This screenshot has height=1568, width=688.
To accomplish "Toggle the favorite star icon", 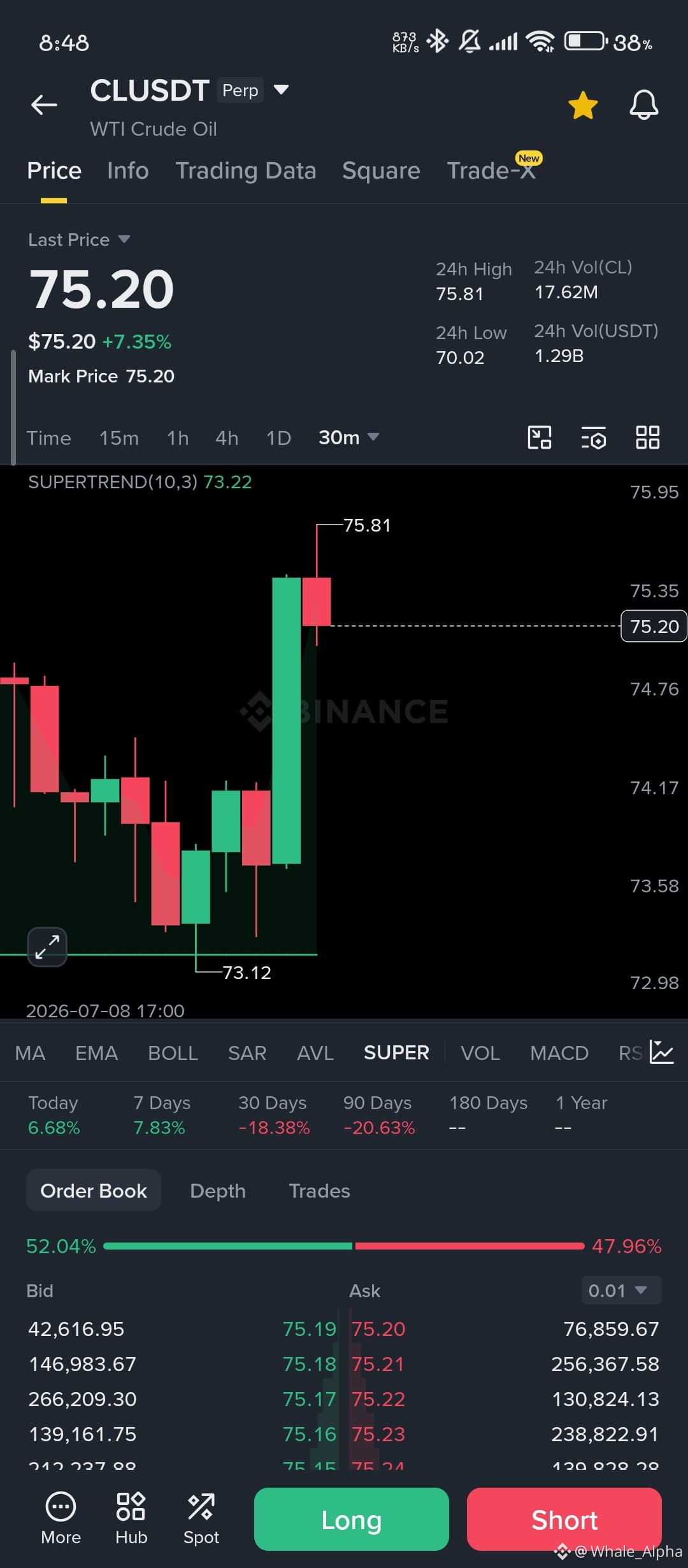I will pos(583,105).
